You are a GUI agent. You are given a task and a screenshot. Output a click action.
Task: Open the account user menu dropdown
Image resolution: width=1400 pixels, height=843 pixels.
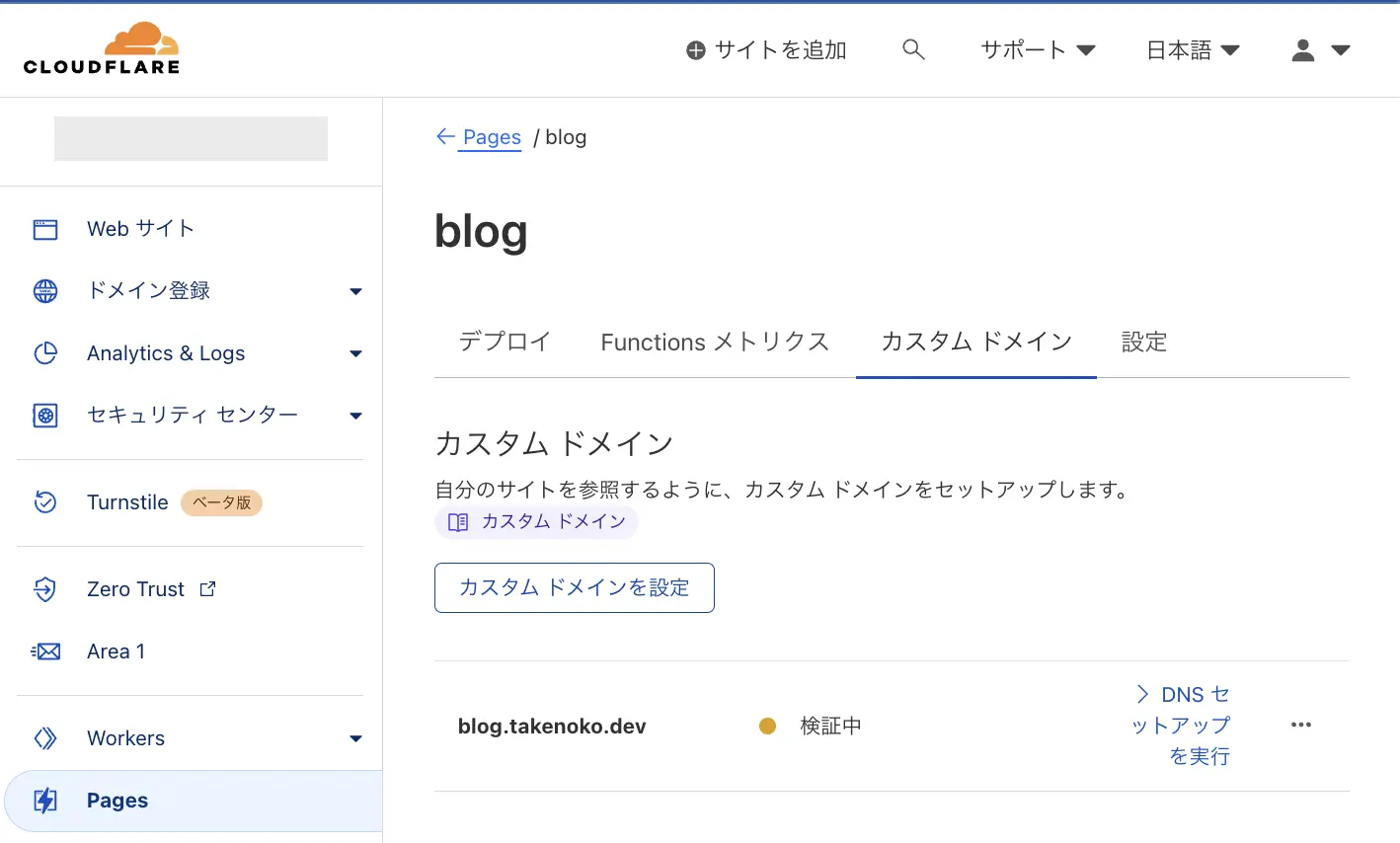point(1320,49)
